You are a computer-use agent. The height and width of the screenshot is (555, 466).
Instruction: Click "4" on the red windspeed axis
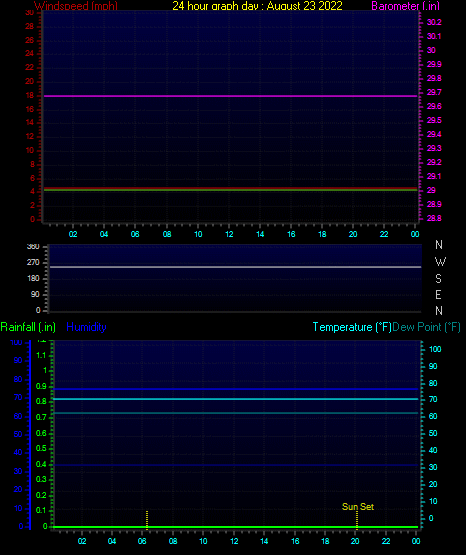click(33, 191)
